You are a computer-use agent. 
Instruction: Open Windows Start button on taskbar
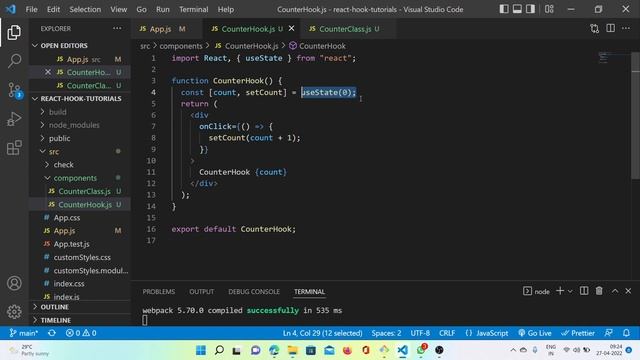point(201,350)
